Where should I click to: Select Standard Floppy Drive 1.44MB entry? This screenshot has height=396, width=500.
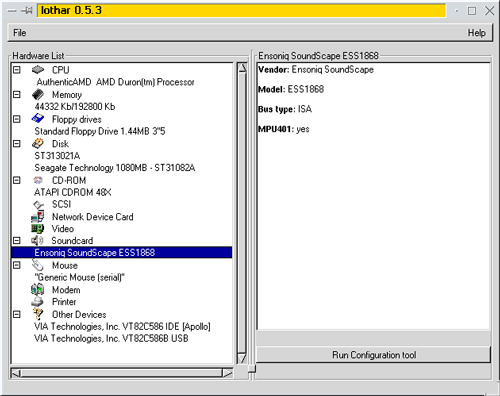(100, 131)
